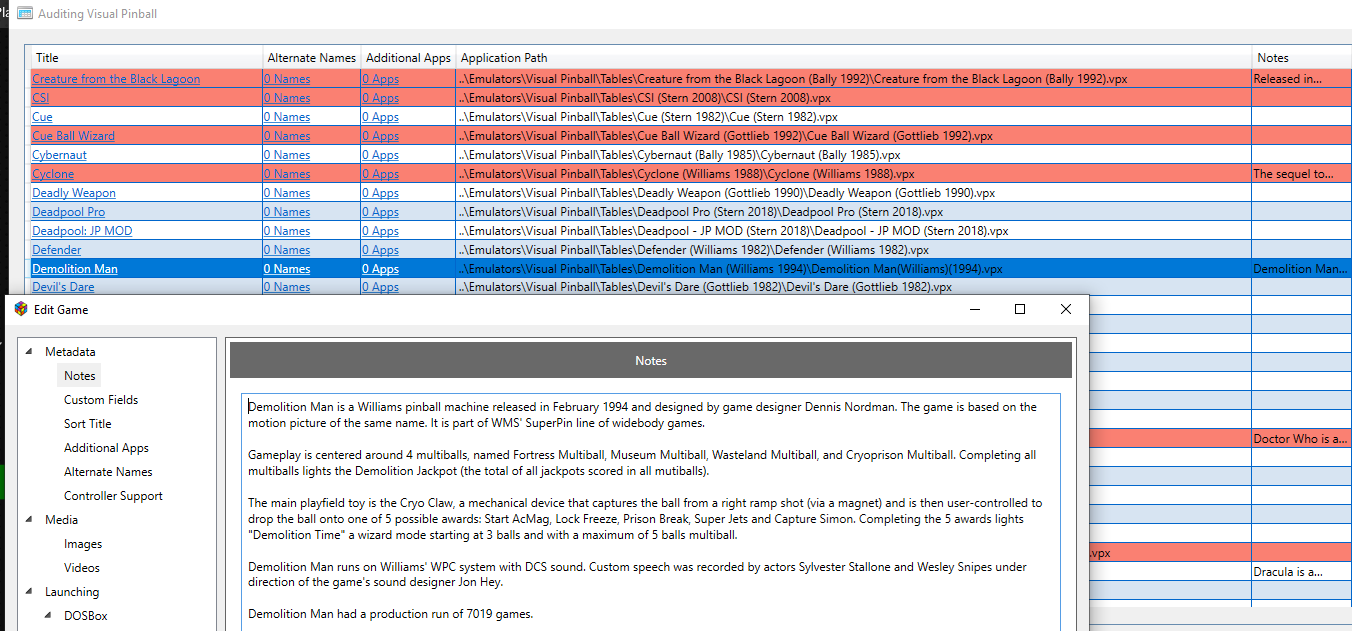Select the Launching tree heading
Viewport: 1352px width, 631px height.
coord(72,592)
